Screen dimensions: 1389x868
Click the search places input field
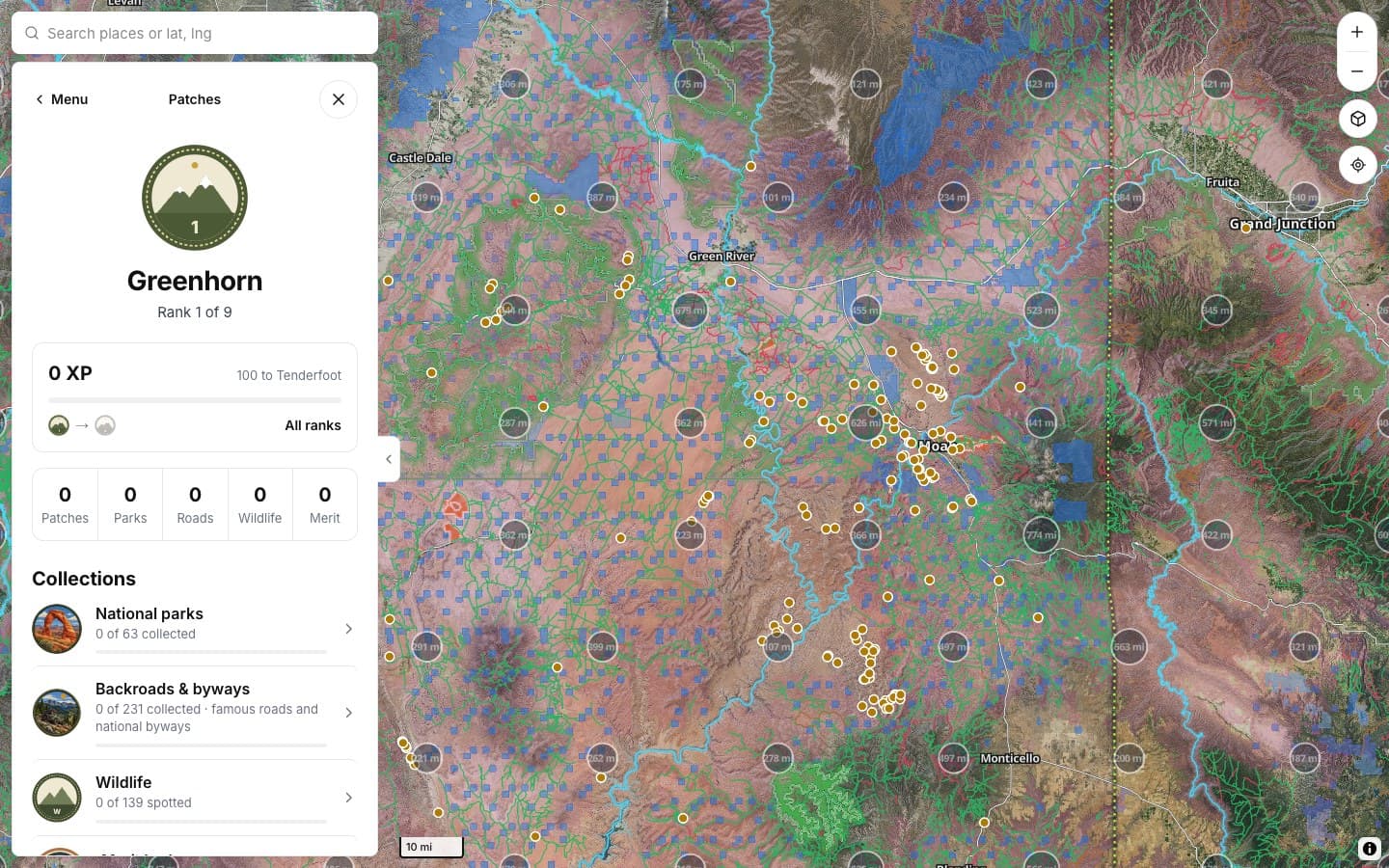tap(195, 33)
